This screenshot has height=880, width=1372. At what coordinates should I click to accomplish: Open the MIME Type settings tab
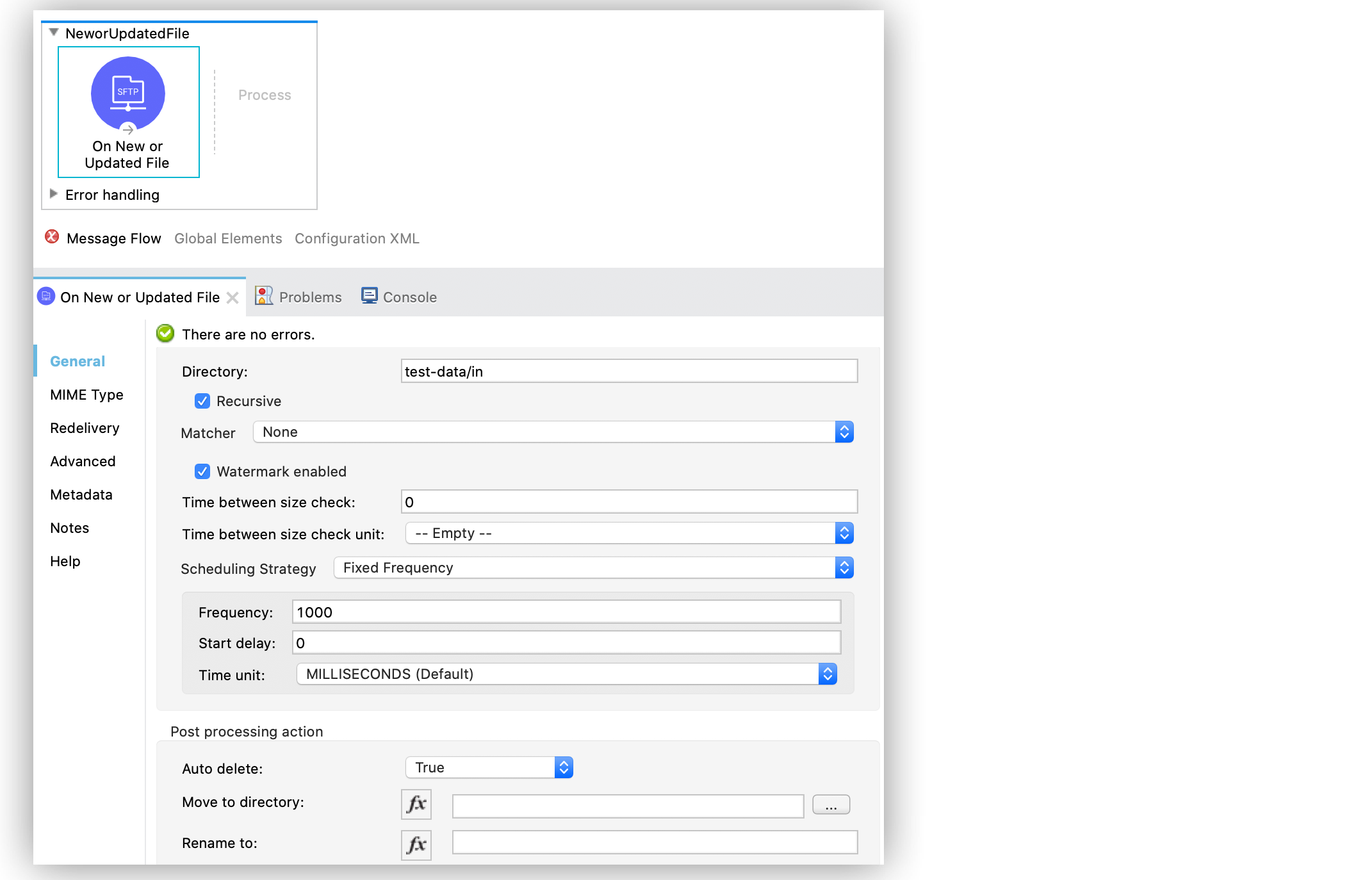click(x=86, y=394)
